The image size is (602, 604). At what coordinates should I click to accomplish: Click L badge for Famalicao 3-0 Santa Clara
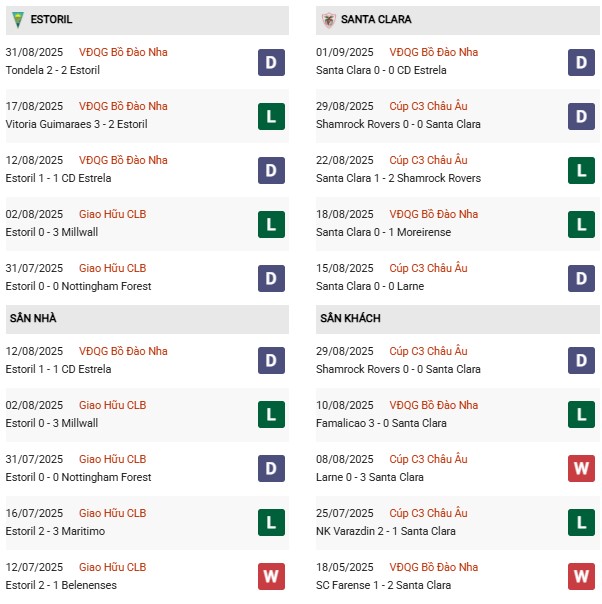(583, 415)
